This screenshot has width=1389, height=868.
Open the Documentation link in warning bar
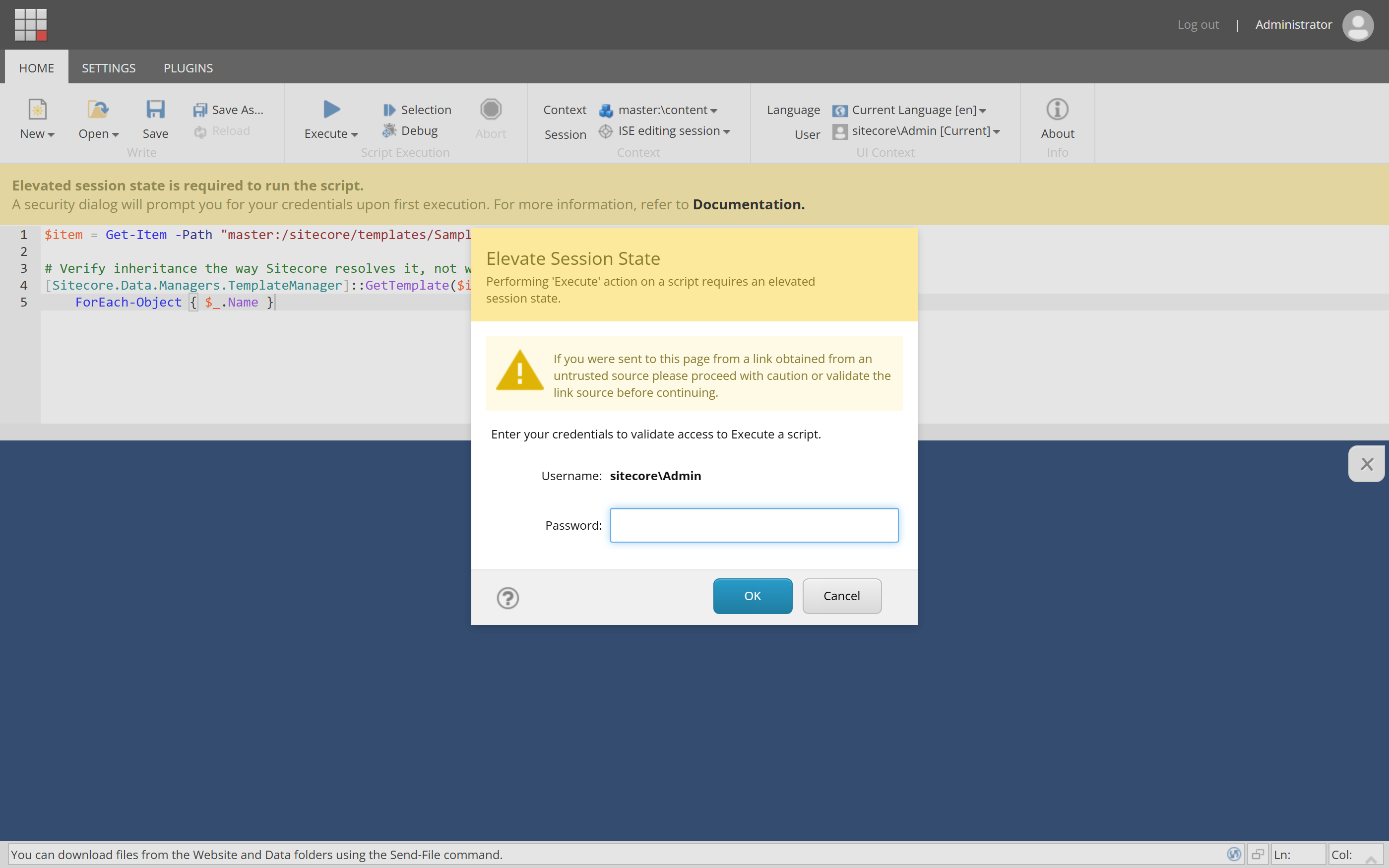pyautogui.click(x=749, y=204)
